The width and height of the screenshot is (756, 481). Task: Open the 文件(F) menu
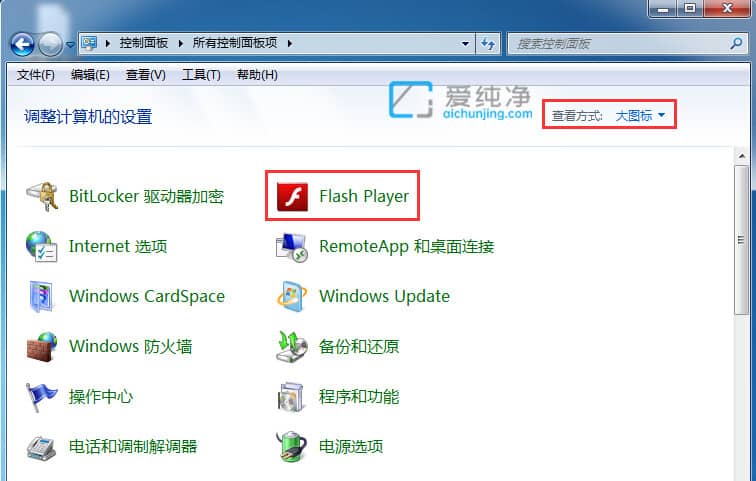coord(36,75)
